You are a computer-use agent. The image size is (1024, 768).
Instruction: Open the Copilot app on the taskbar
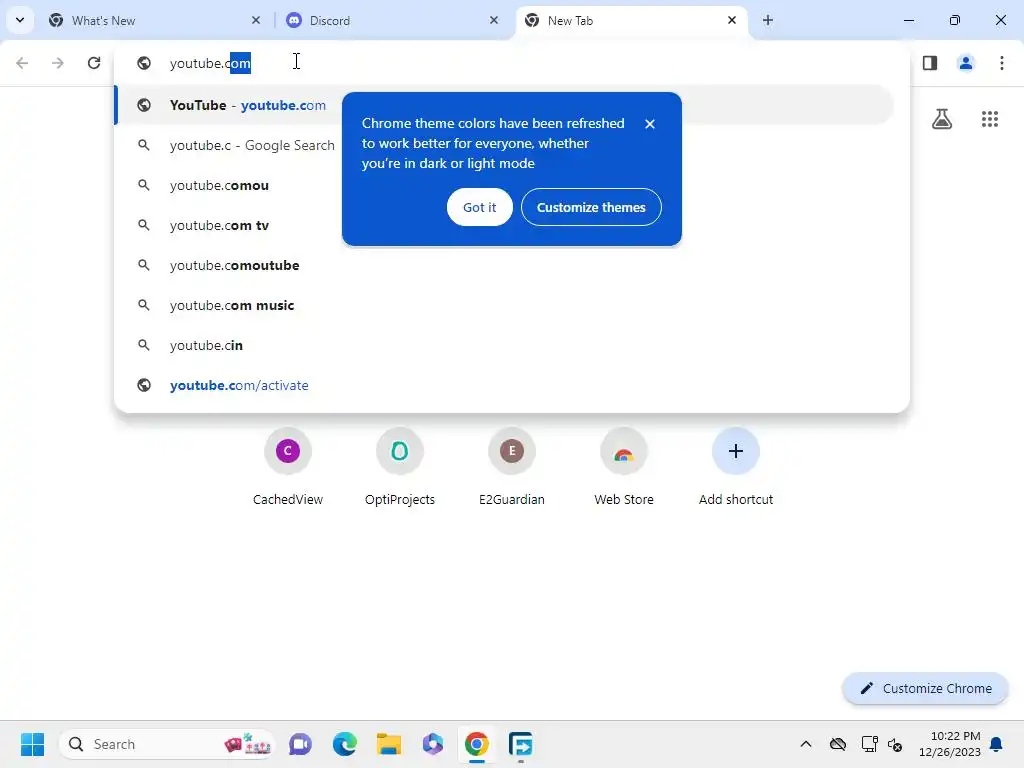[x=432, y=744]
